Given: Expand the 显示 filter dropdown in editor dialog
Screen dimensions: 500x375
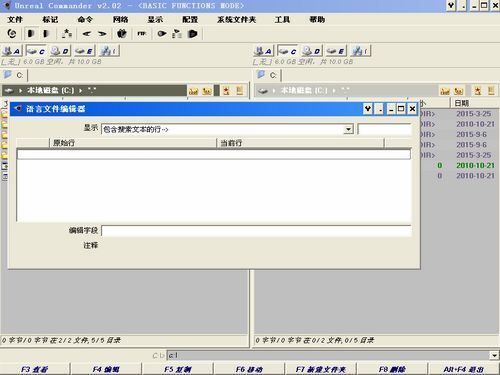Looking at the screenshot, I should (348, 129).
